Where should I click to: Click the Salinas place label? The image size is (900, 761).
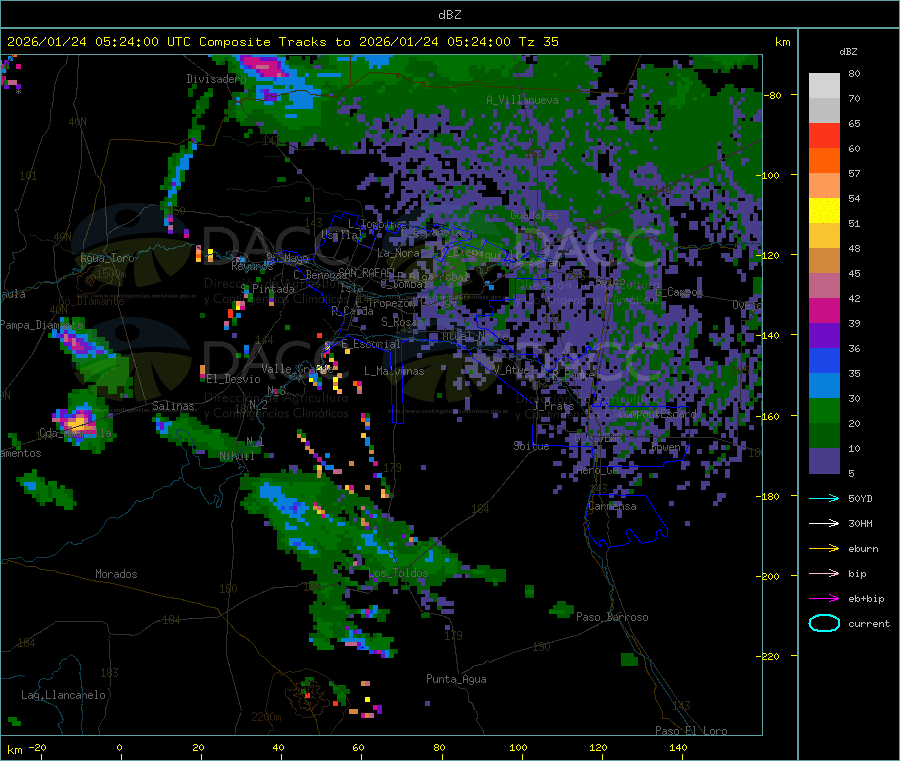pyautogui.click(x=173, y=406)
